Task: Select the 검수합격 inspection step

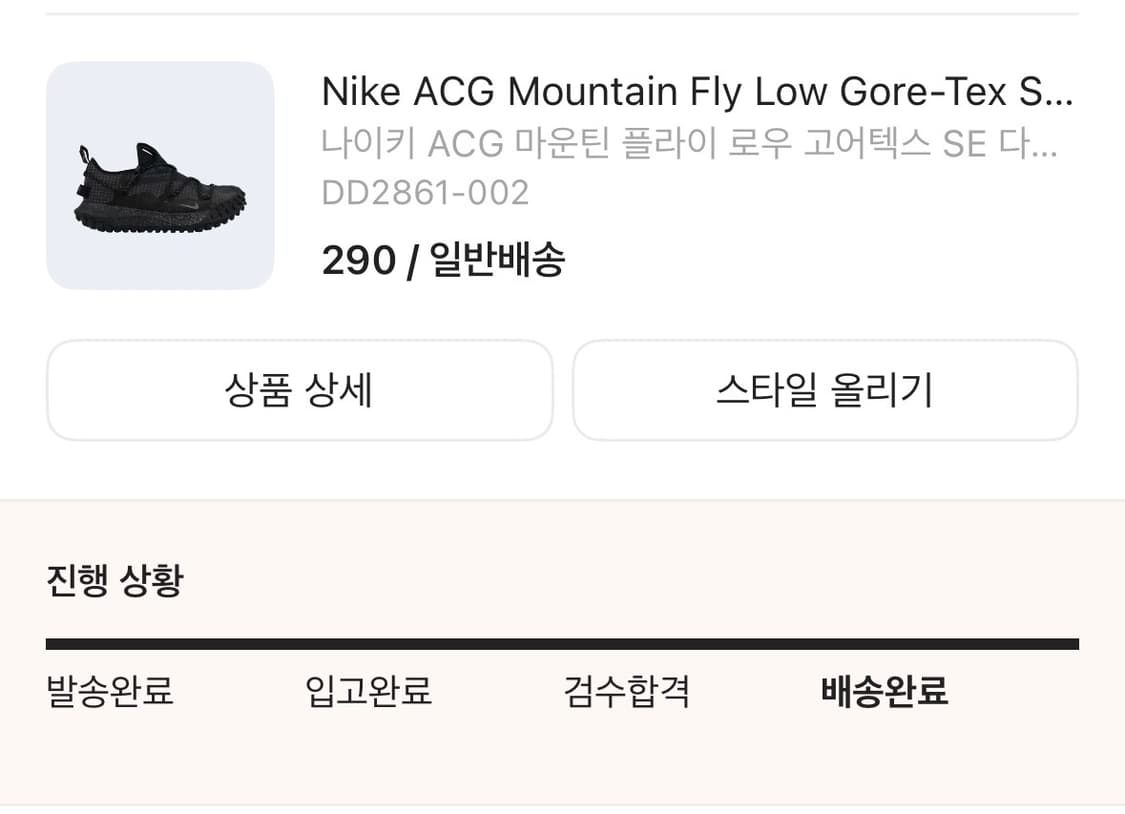Action: (626, 692)
